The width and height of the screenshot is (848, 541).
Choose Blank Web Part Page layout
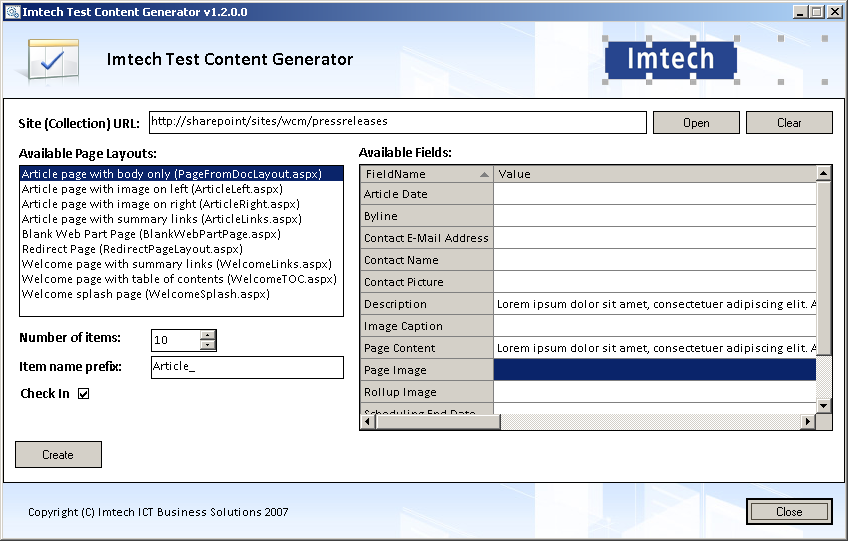[151, 234]
